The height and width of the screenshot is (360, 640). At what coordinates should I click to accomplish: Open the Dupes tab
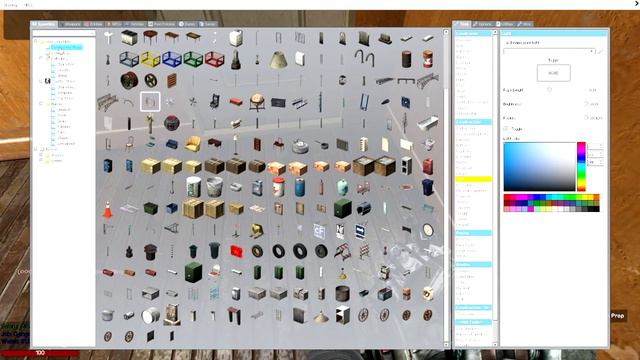(x=187, y=24)
